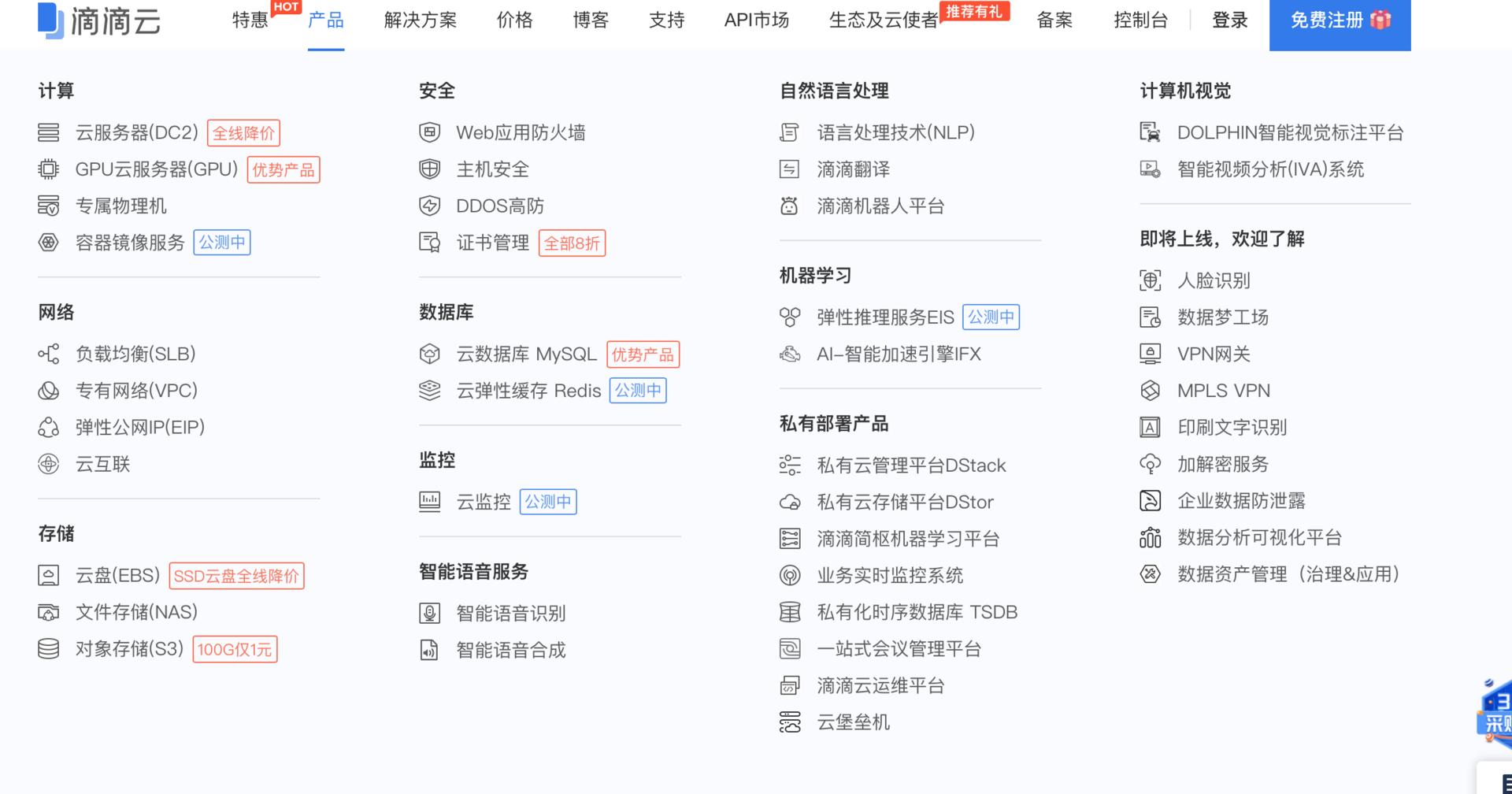Click the 滴滴机器人平台 robot icon
This screenshot has width=1512, height=794.
(x=789, y=206)
